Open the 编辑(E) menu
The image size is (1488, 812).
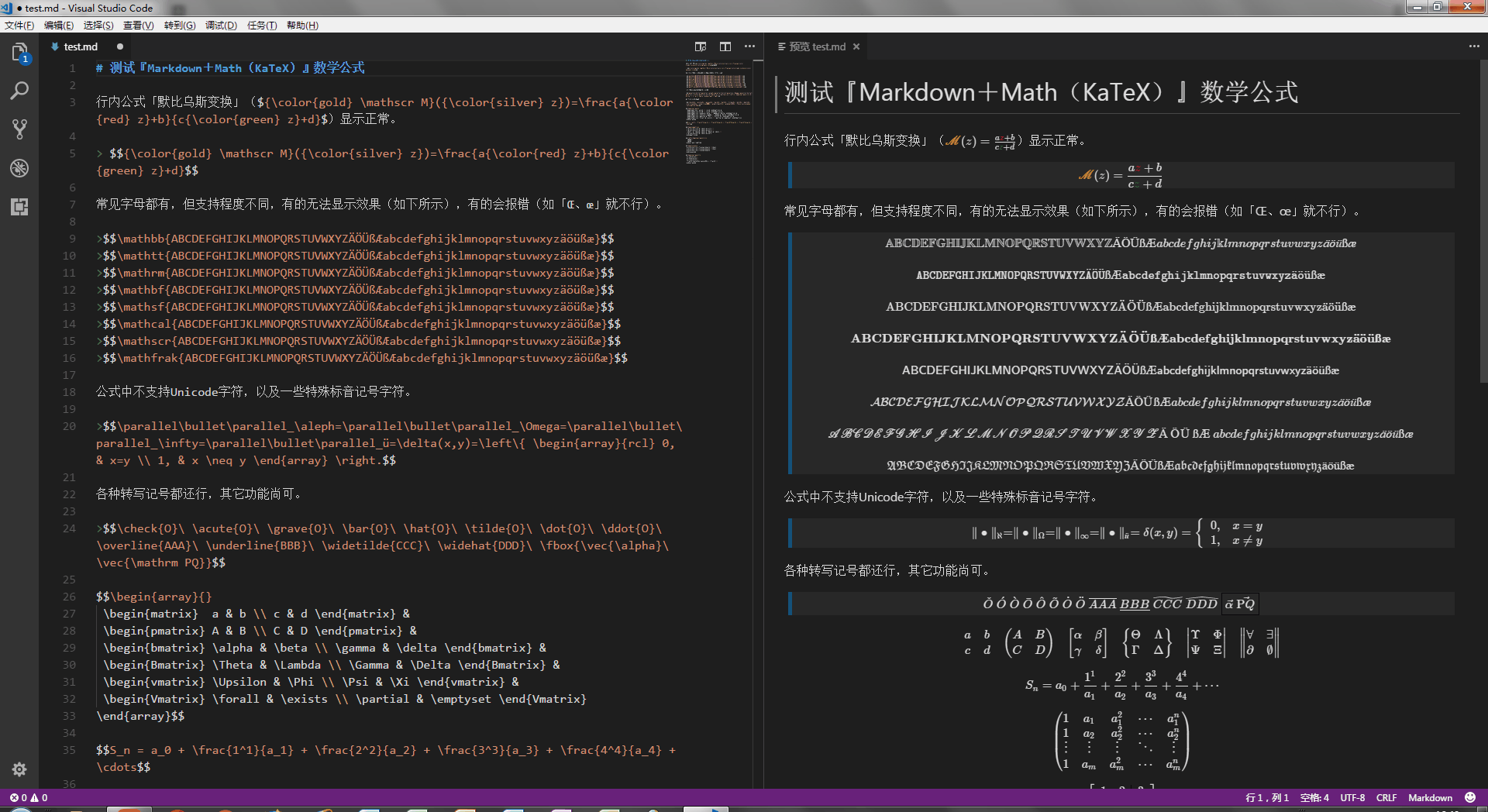[x=59, y=26]
